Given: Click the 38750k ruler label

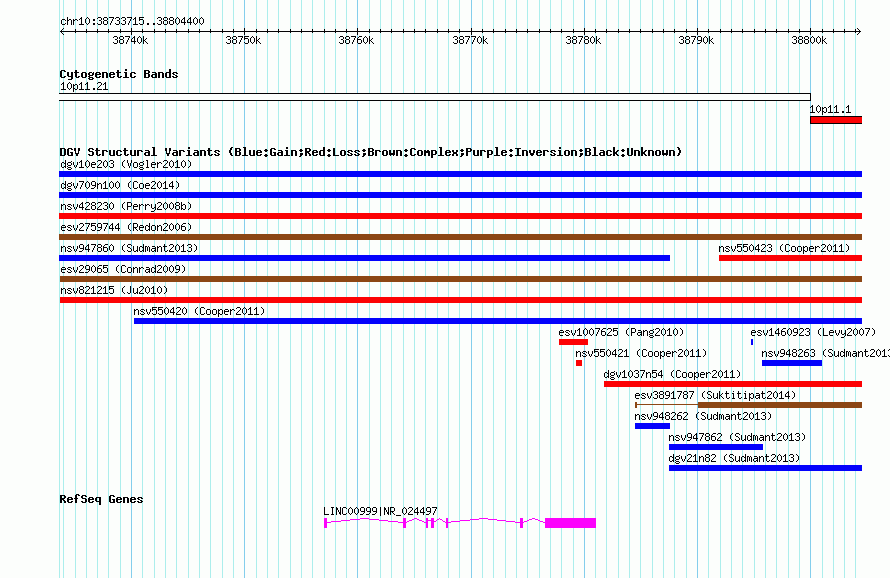Looking at the screenshot, I should [243, 40].
